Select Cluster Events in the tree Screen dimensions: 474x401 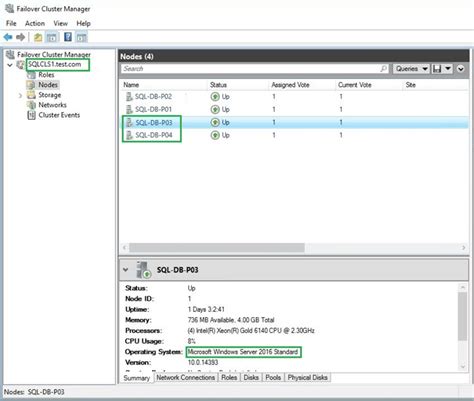coord(59,115)
